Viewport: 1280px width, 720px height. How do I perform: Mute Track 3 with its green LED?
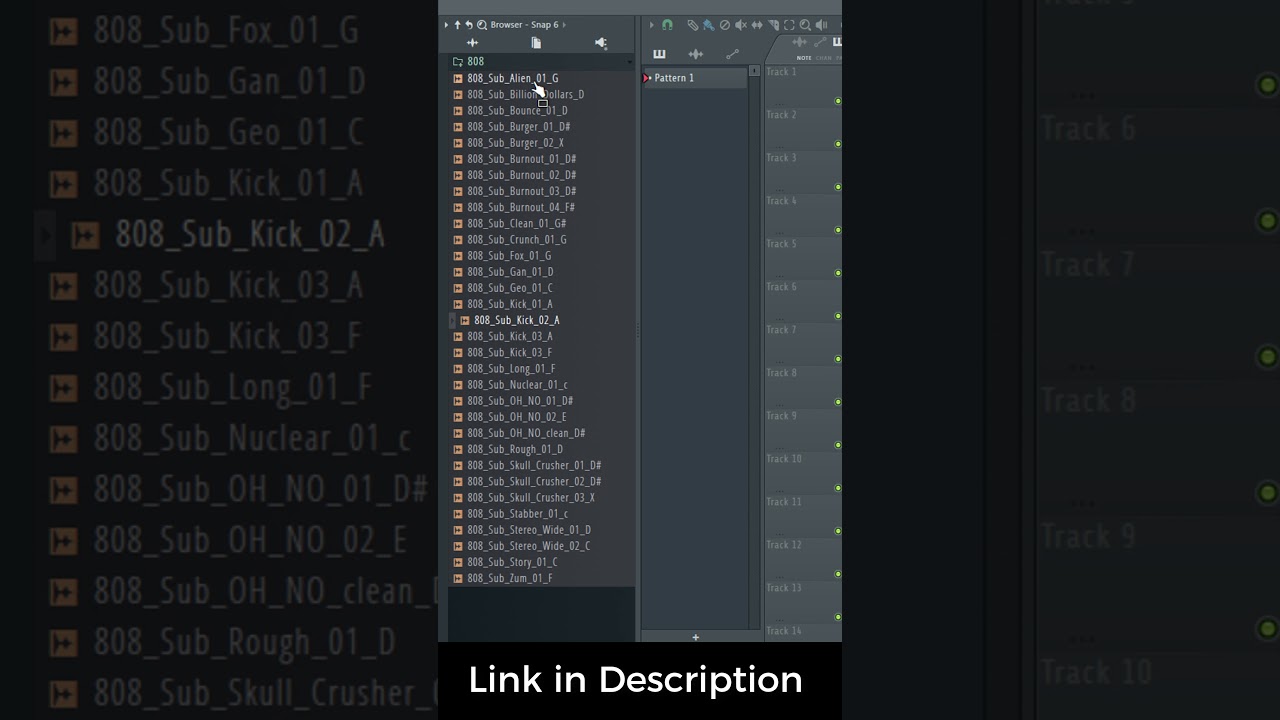838,187
